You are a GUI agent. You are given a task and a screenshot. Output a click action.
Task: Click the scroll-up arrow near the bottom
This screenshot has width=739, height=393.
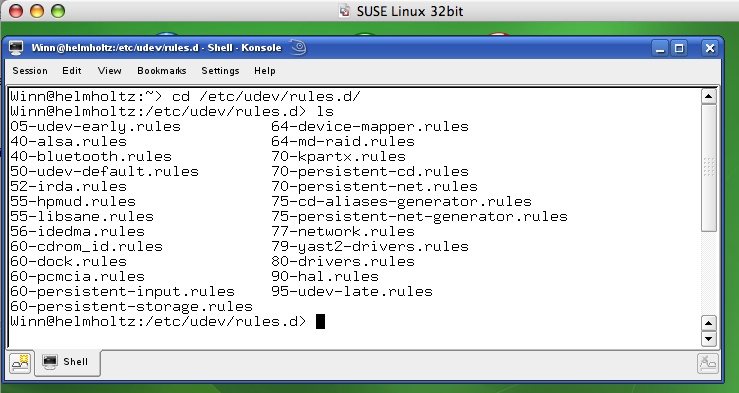pyautogui.click(x=709, y=323)
